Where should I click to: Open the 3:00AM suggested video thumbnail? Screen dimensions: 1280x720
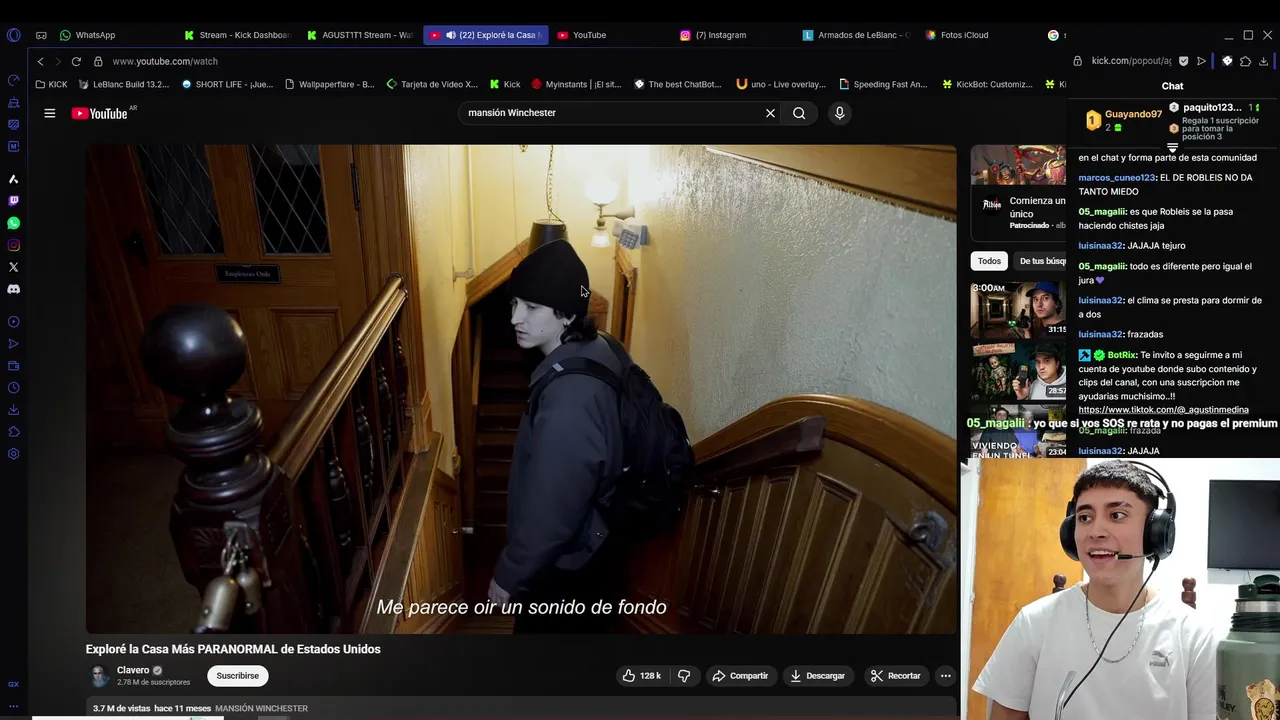coord(1018,309)
